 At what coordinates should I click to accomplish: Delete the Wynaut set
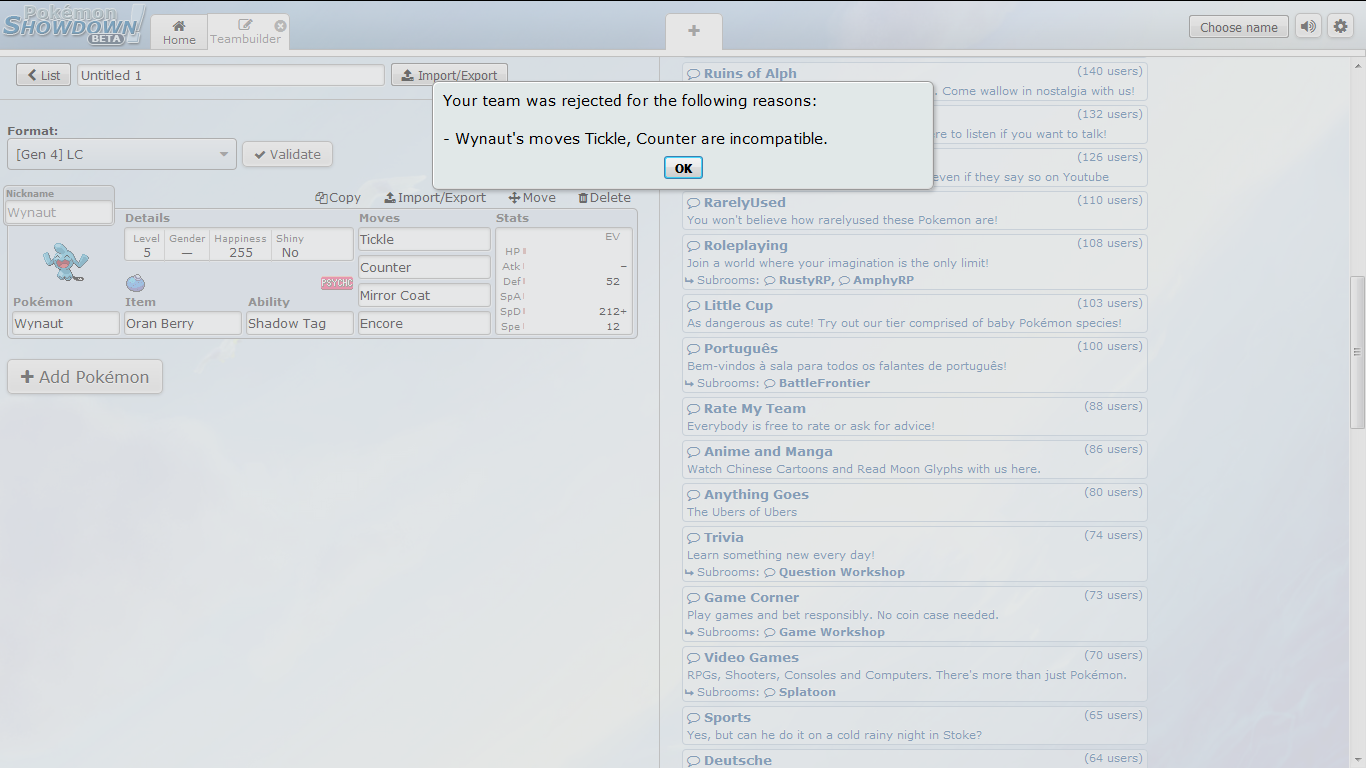pyautogui.click(x=604, y=198)
